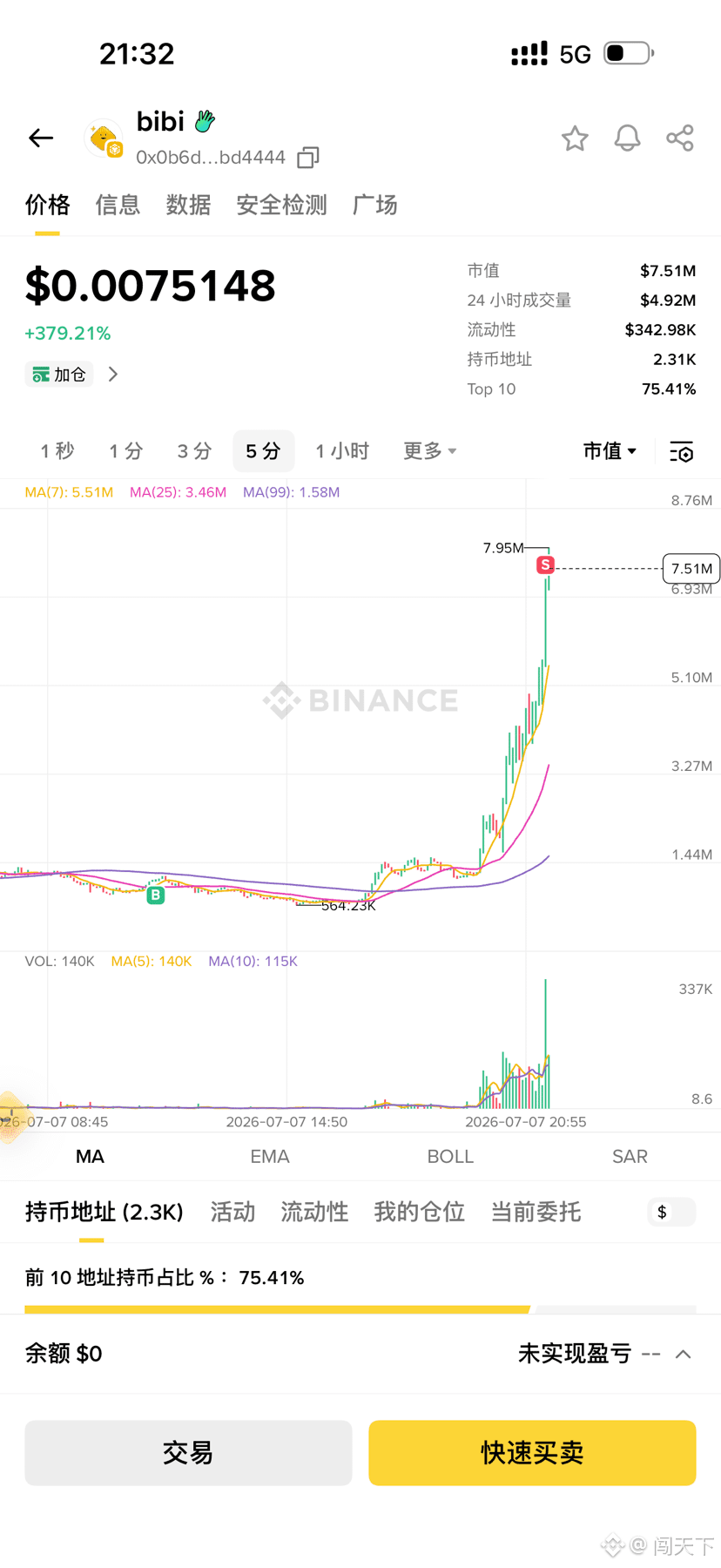Switch to the 信息 tab

[x=118, y=205]
